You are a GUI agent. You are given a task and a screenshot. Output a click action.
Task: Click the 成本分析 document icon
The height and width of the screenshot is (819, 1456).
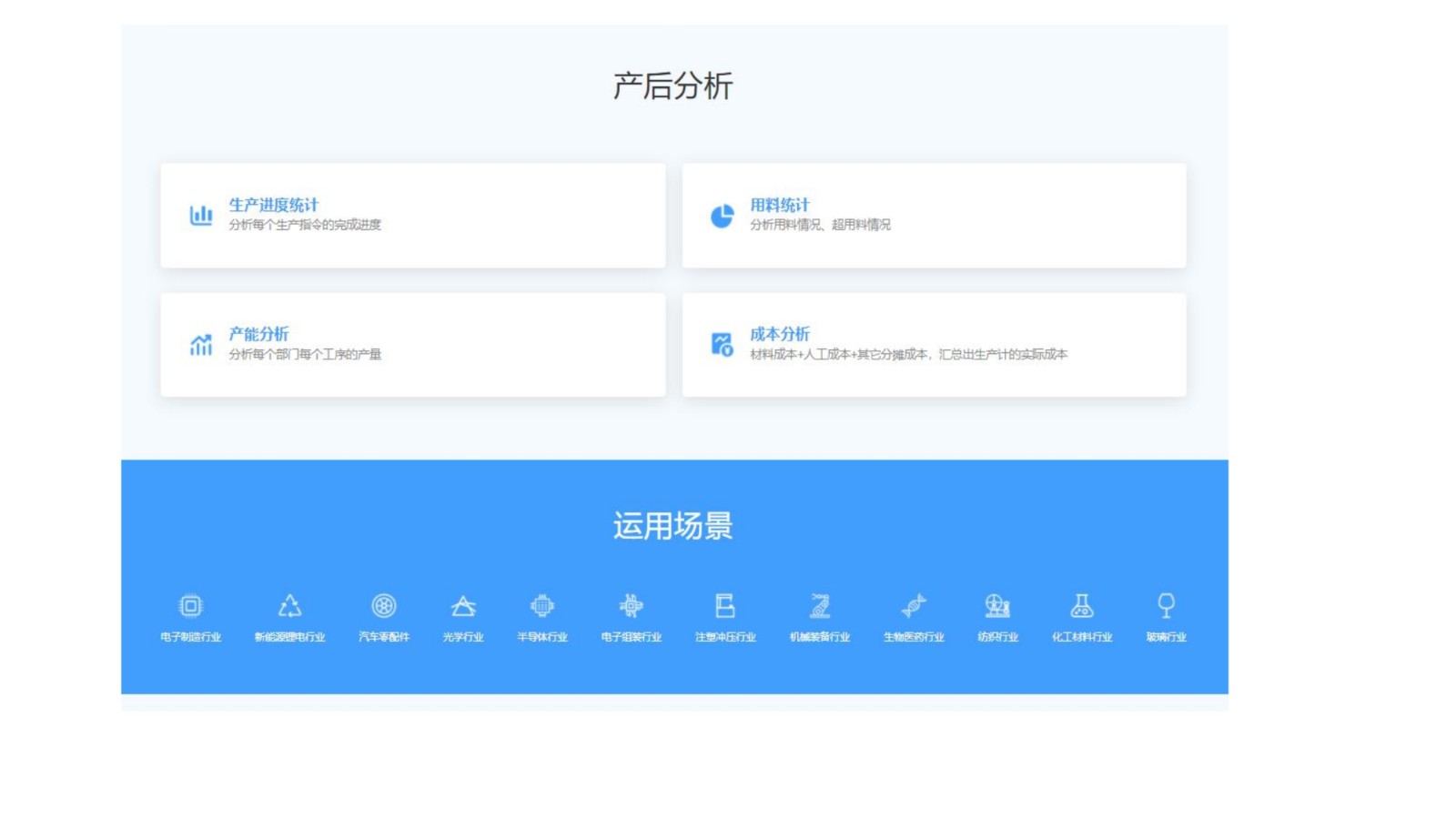[722, 344]
